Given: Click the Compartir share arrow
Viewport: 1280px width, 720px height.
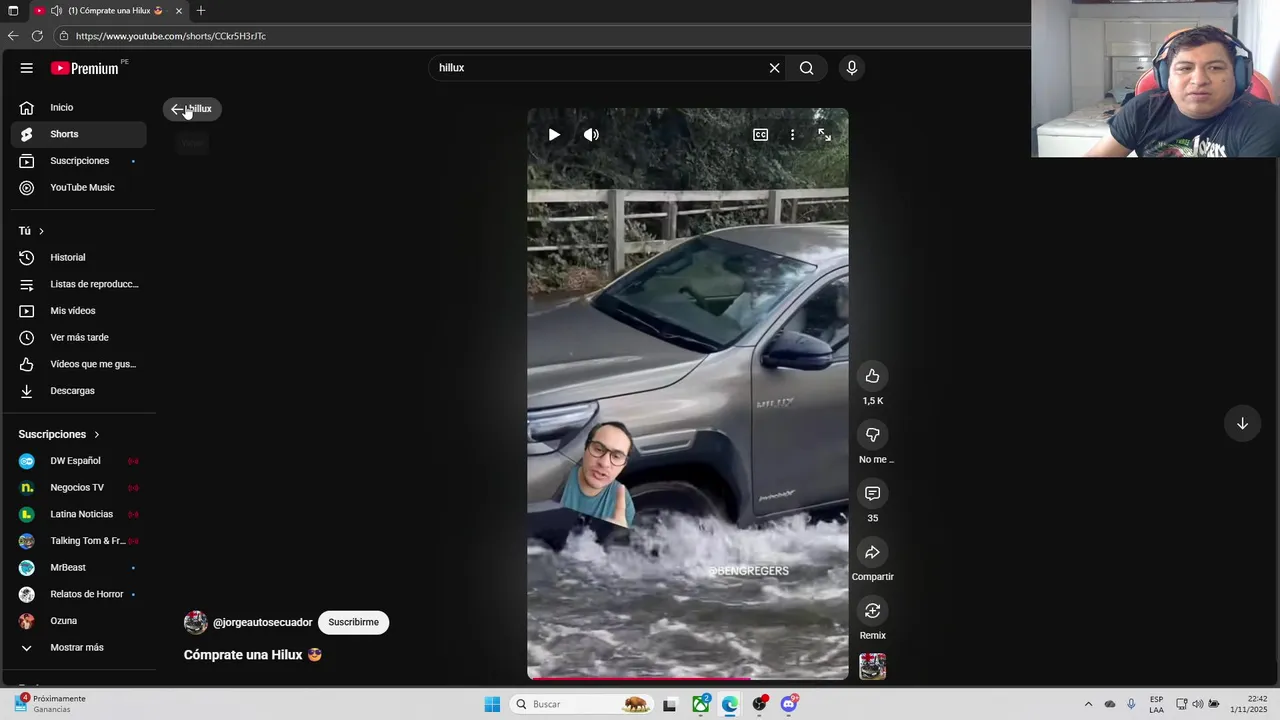Looking at the screenshot, I should click(x=872, y=552).
